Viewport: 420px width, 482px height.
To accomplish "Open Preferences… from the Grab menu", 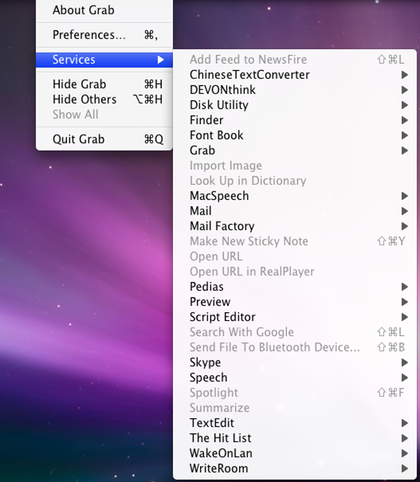I will (x=104, y=35).
